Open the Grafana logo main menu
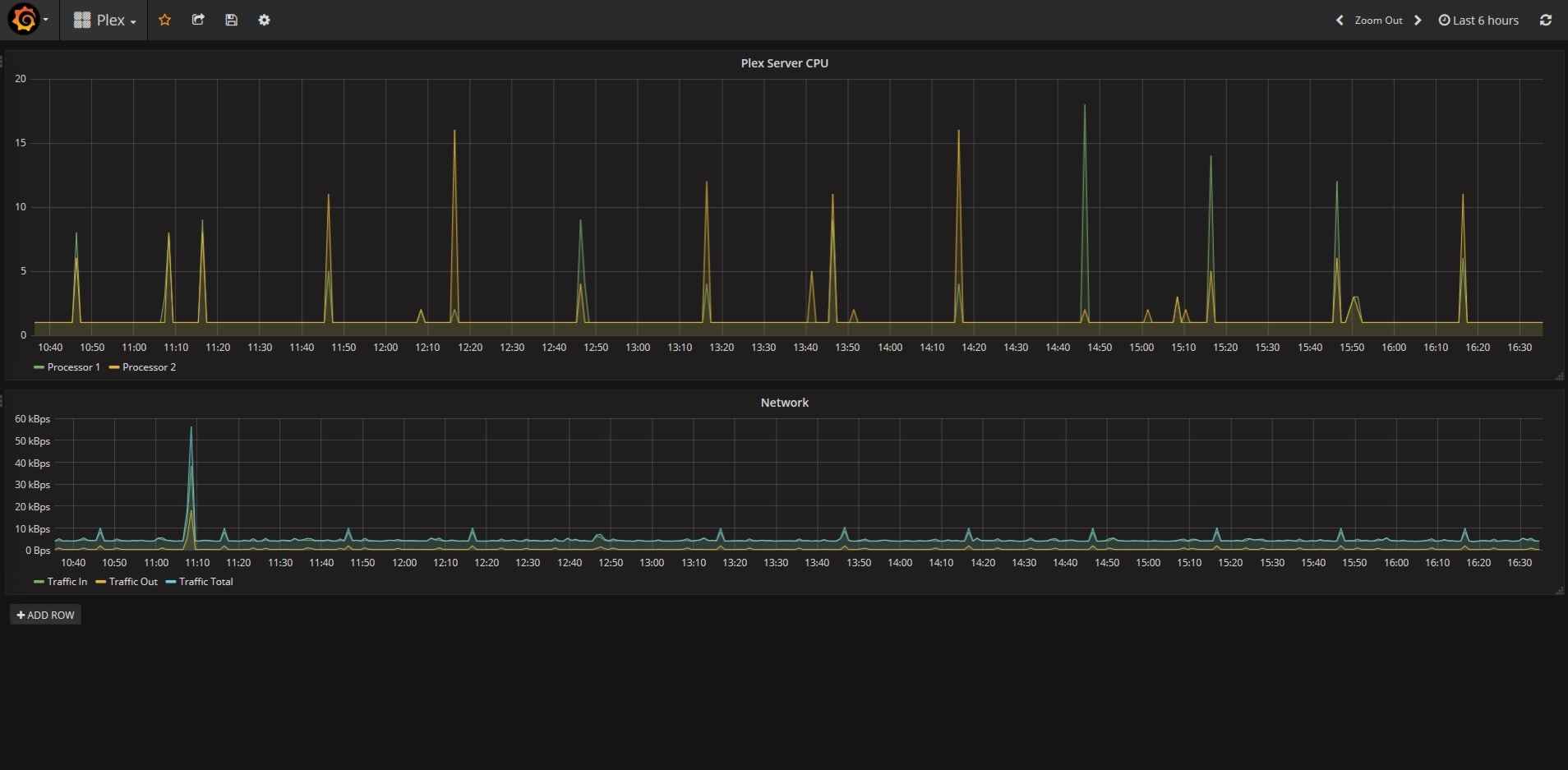The height and width of the screenshot is (770, 1568). [x=24, y=20]
